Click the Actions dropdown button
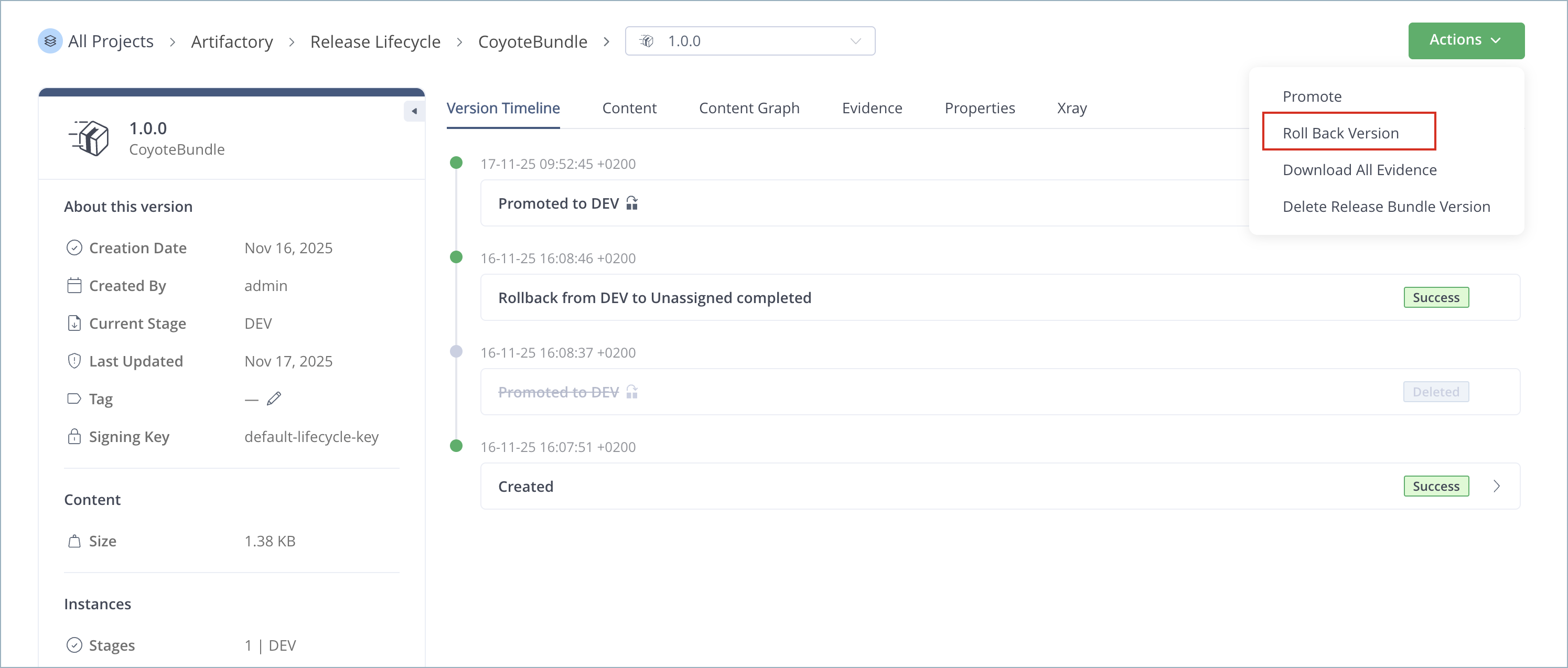 pyautogui.click(x=1465, y=40)
